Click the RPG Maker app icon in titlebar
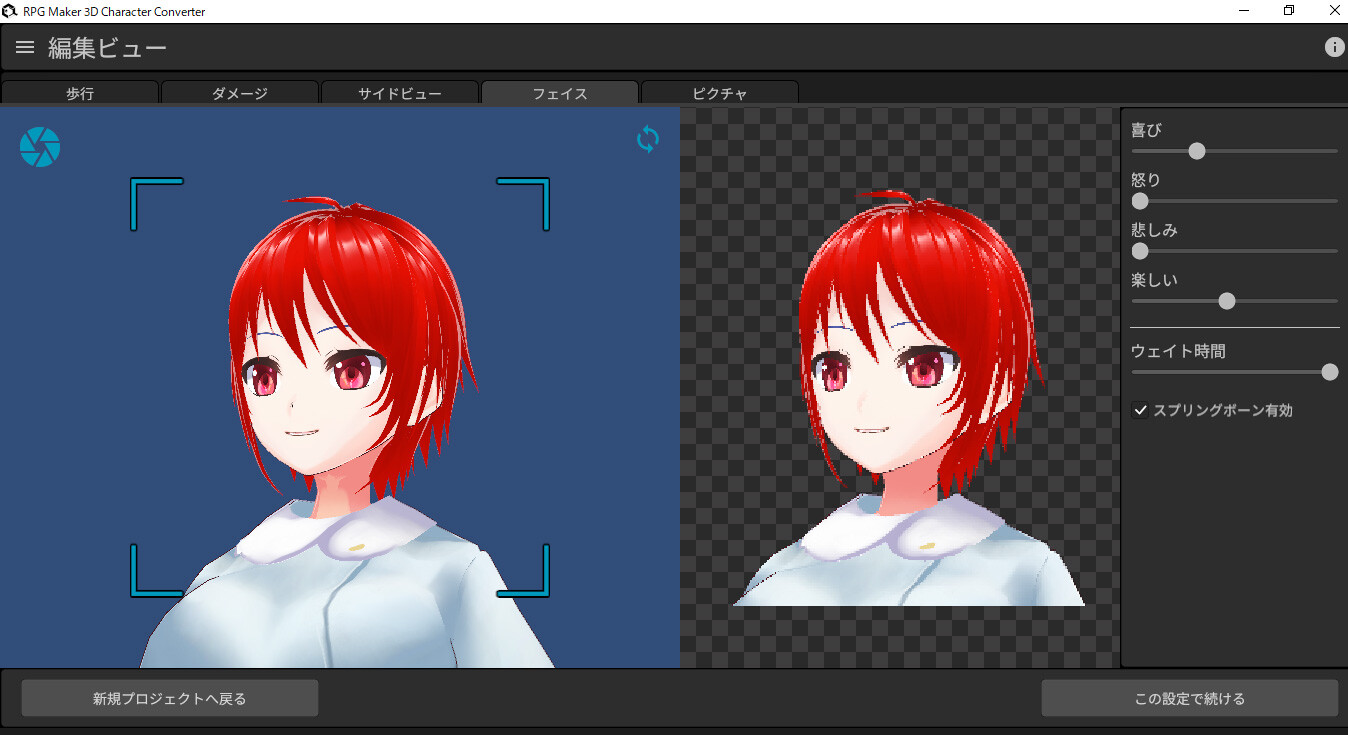 coord(10,10)
